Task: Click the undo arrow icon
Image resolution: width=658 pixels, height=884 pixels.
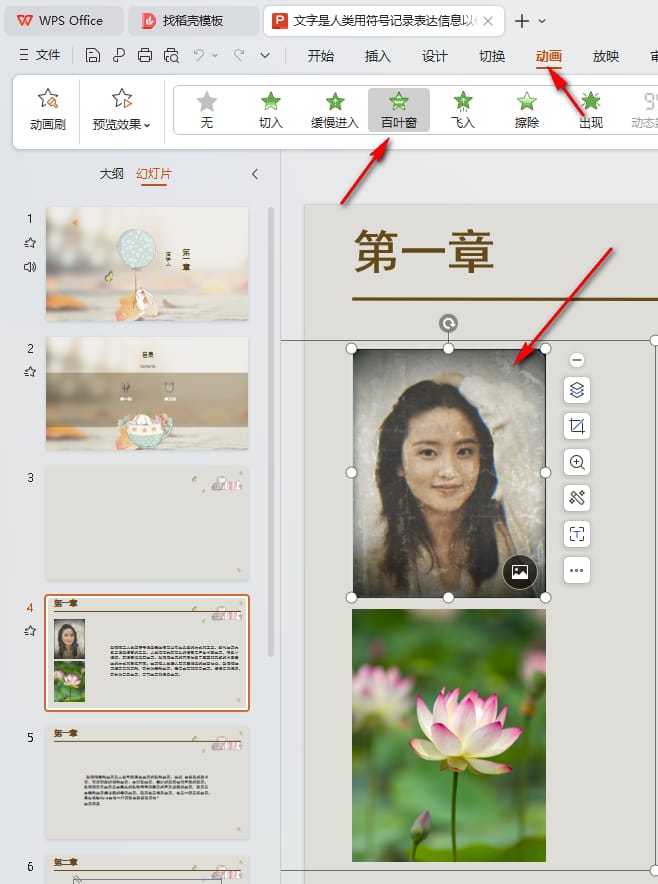Action: pyautogui.click(x=198, y=55)
